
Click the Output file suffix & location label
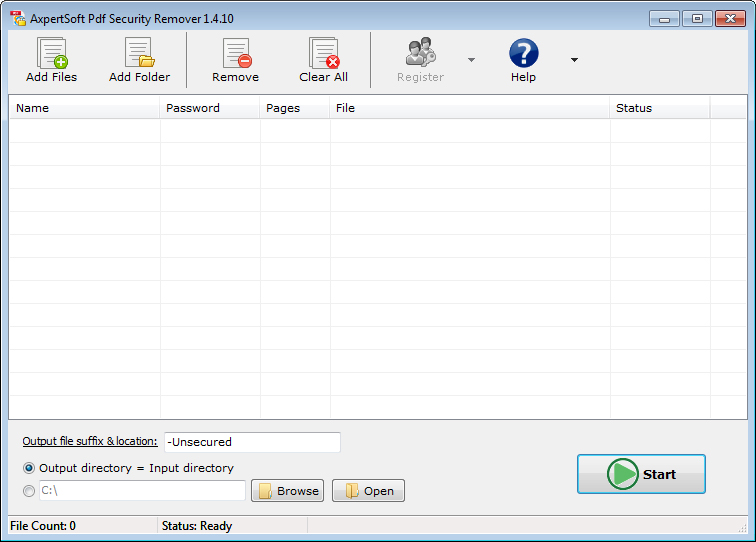90,441
